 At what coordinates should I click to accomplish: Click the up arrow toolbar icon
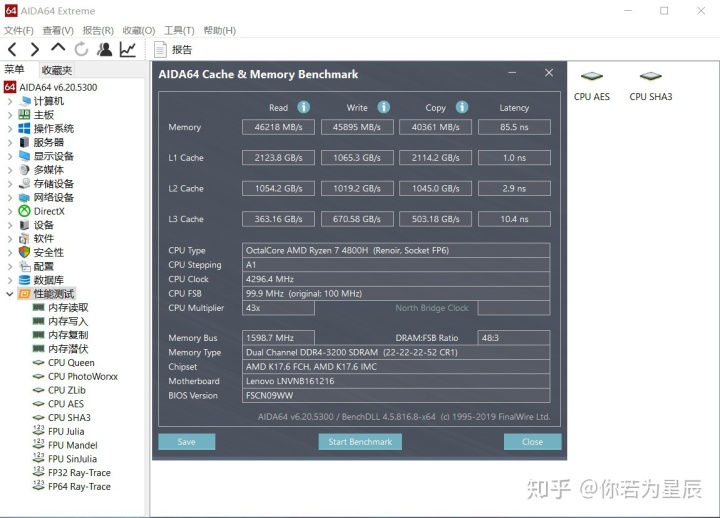[58, 48]
